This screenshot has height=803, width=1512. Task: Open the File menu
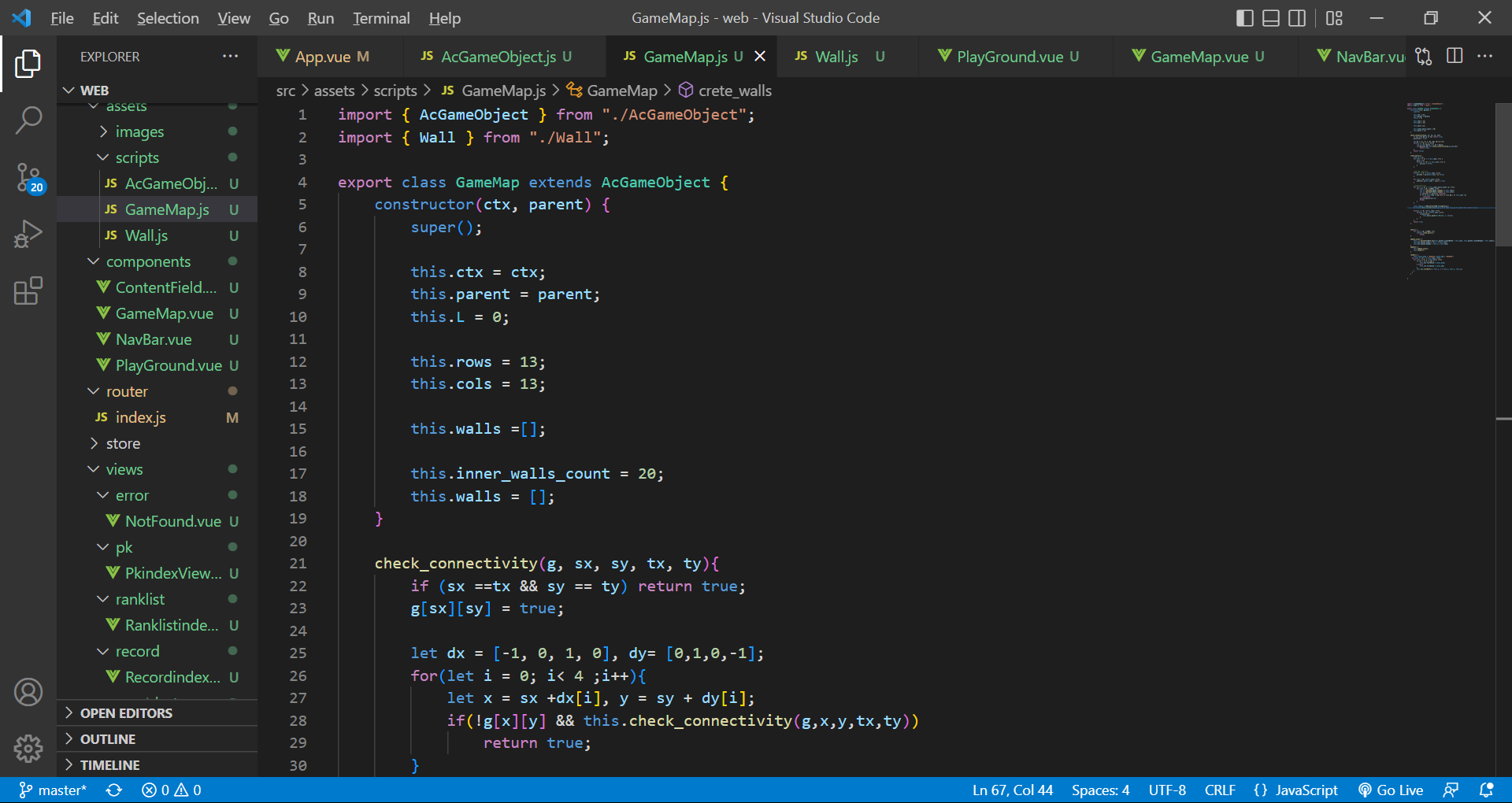pyautogui.click(x=62, y=18)
